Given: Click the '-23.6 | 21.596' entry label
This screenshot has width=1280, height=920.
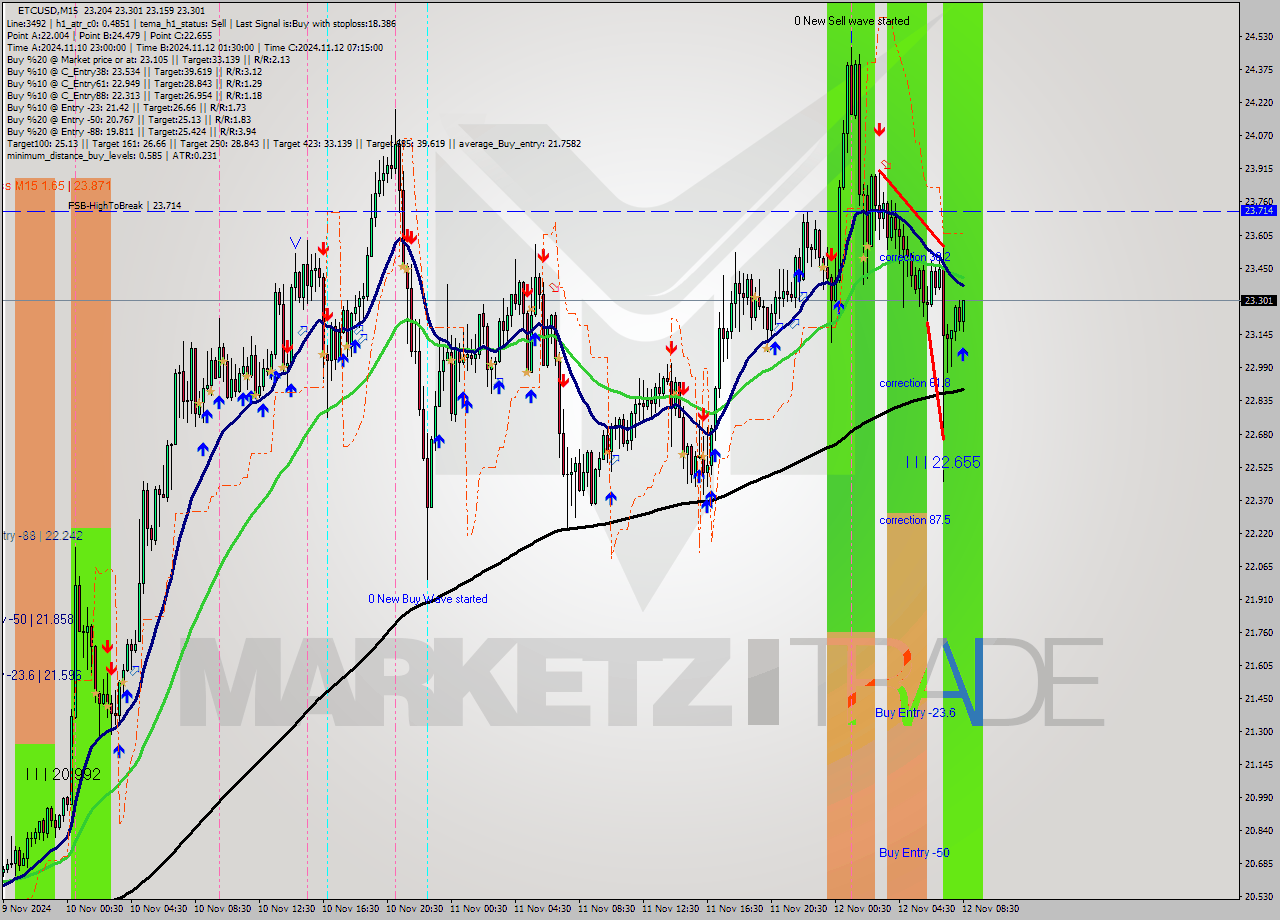Looking at the screenshot, I should click(x=41, y=676).
